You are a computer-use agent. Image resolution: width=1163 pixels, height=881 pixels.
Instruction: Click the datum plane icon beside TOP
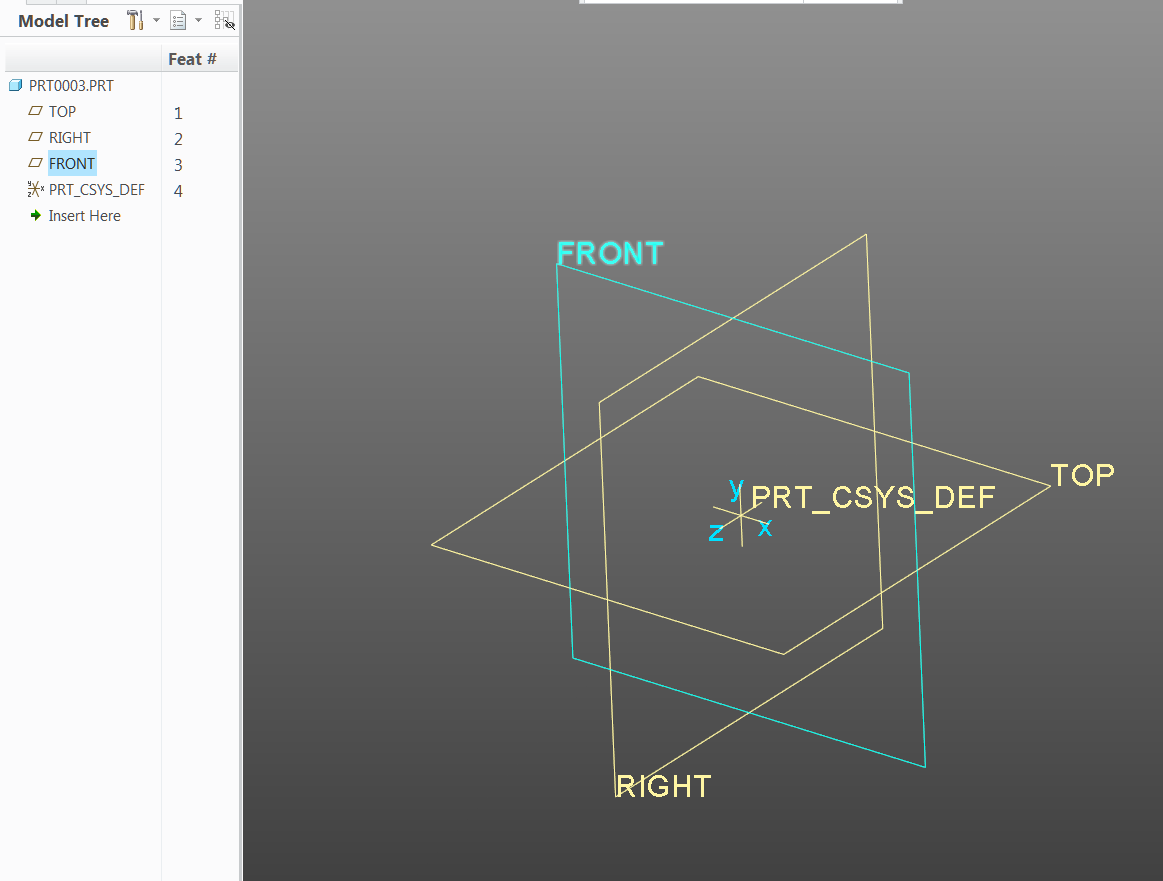point(35,110)
